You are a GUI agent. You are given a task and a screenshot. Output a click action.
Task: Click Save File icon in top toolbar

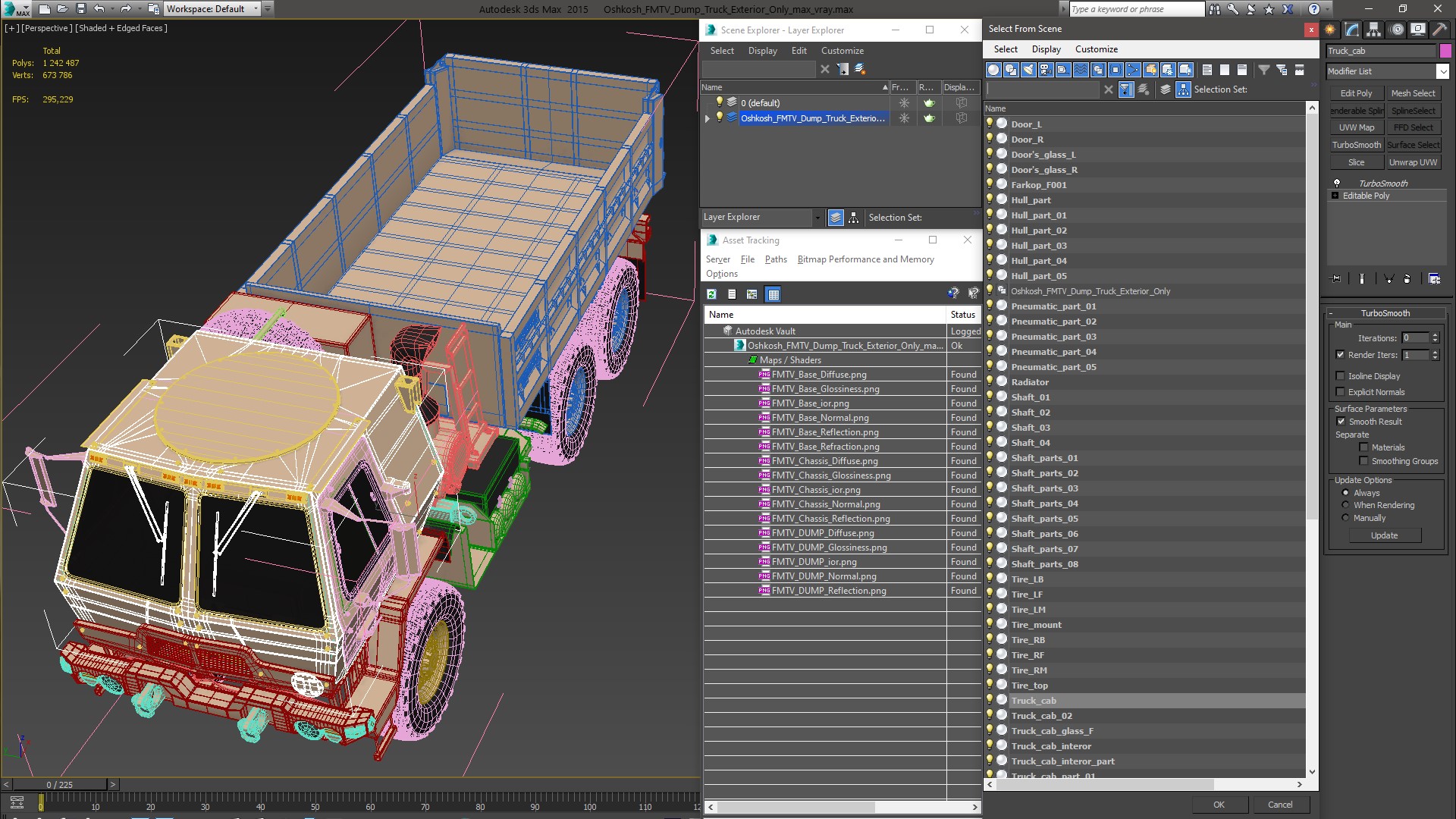(81, 9)
